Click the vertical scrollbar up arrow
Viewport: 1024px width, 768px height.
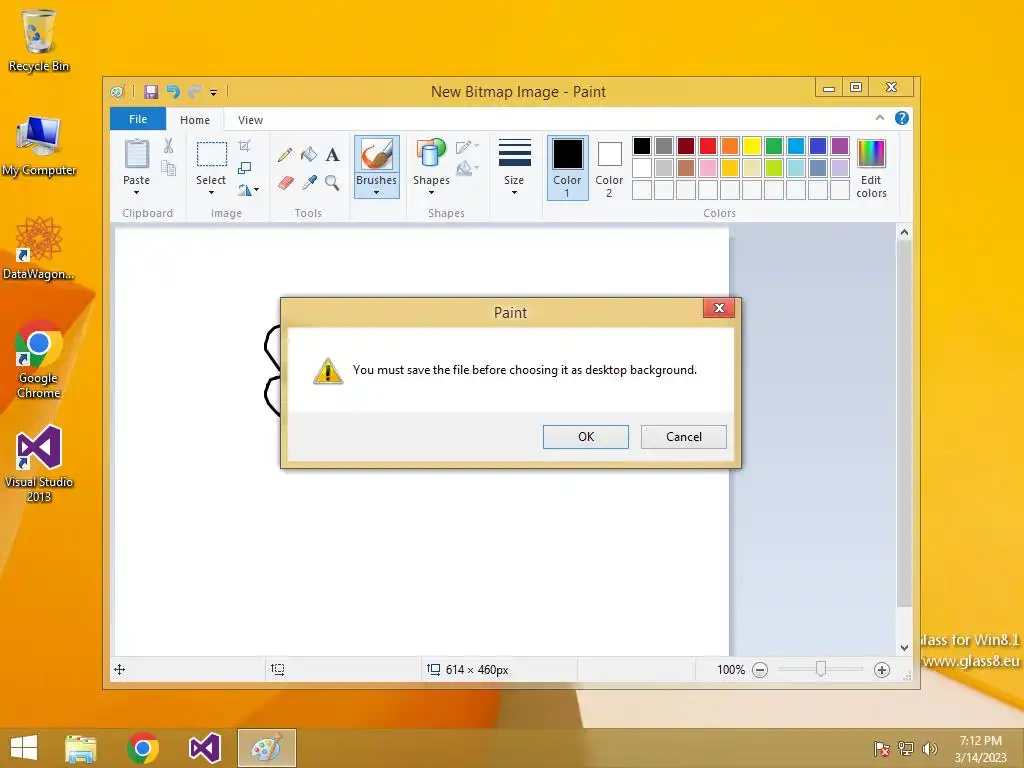click(x=904, y=232)
